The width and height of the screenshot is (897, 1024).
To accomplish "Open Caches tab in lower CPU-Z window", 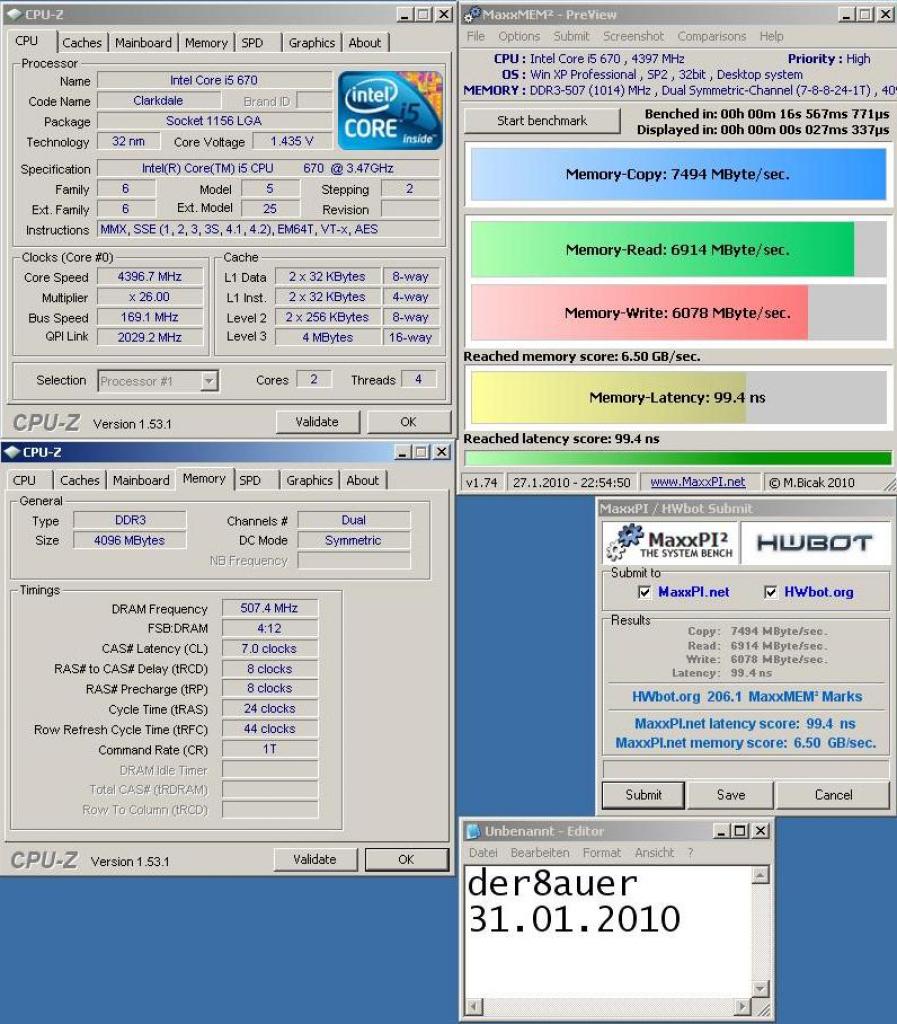I will click(x=80, y=481).
